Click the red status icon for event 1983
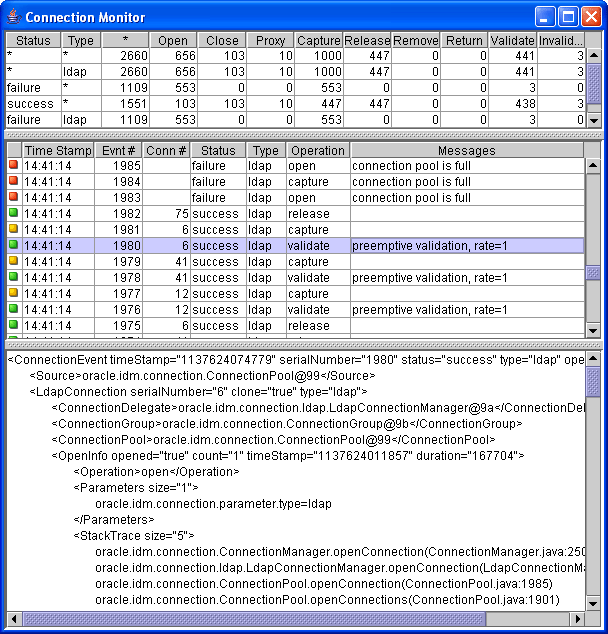Image resolution: width=608 pixels, height=634 pixels. point(14,197)
